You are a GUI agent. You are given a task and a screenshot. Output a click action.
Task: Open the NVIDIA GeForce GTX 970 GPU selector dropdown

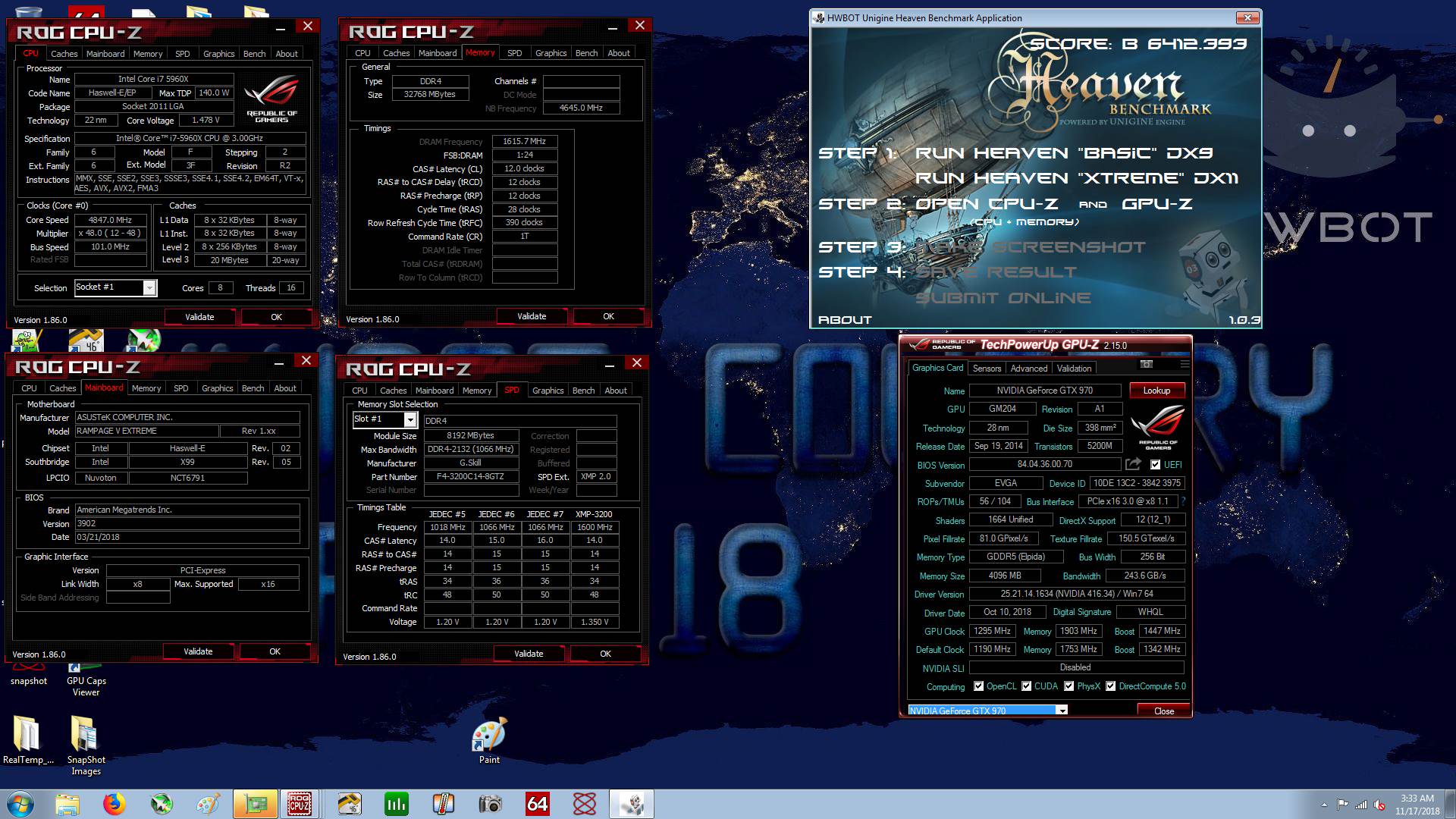tap(1062, 711)
